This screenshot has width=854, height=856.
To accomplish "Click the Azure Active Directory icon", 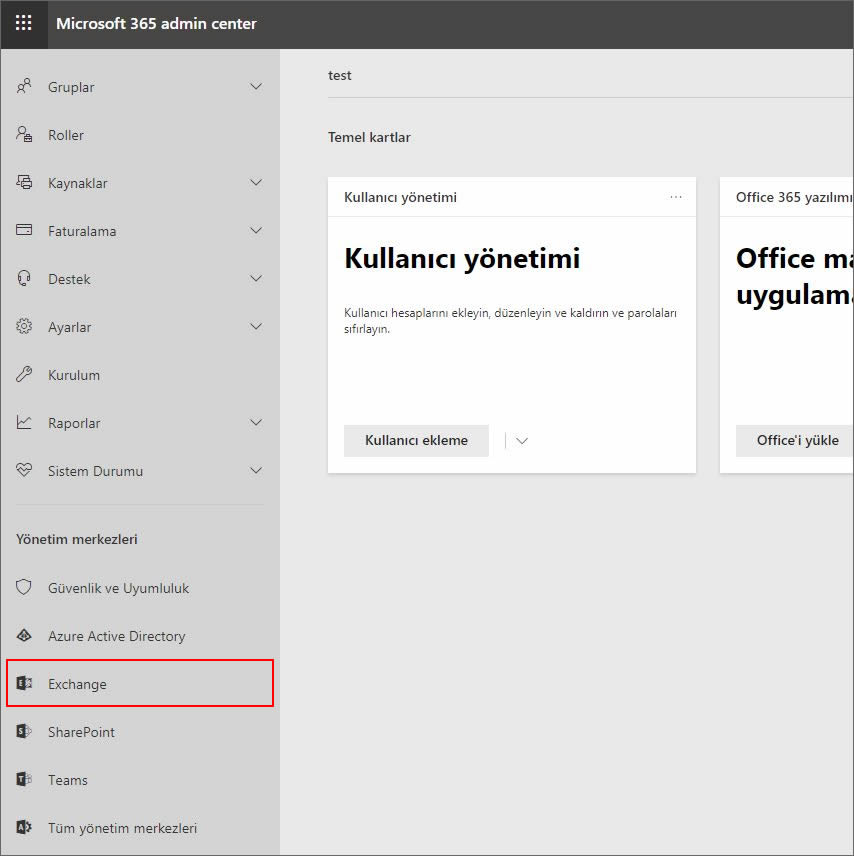I will (24, 635).
